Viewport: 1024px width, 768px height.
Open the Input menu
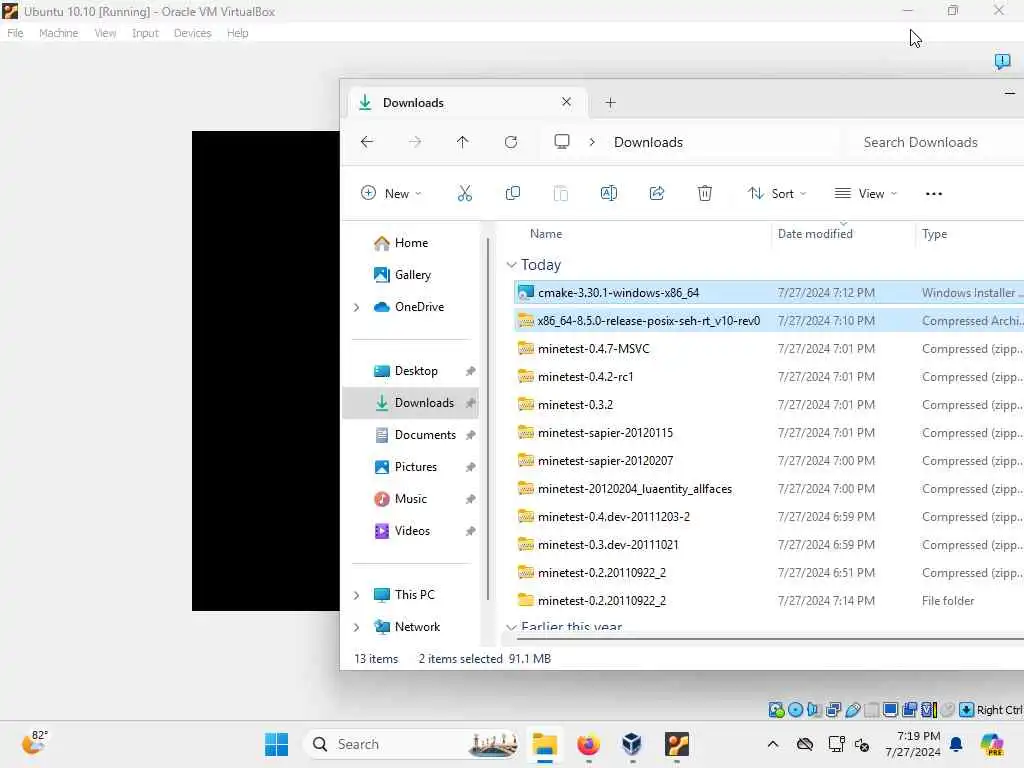pos(145,33)
